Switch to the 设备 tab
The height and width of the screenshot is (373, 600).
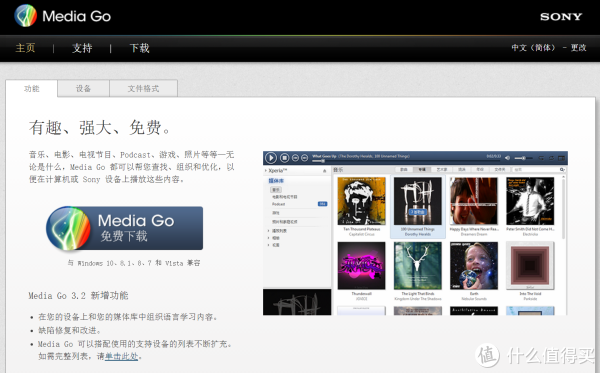tap(83, 88)
